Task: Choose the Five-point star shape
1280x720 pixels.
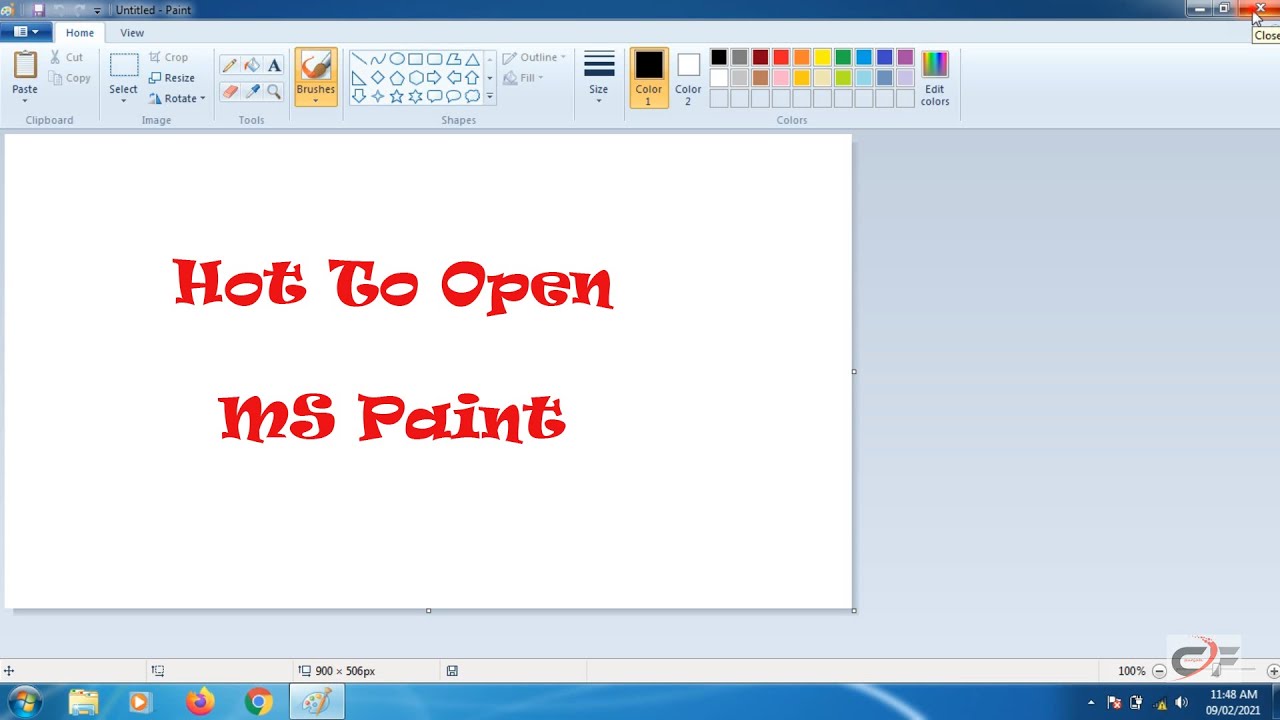Action: [x=397, y=97]
